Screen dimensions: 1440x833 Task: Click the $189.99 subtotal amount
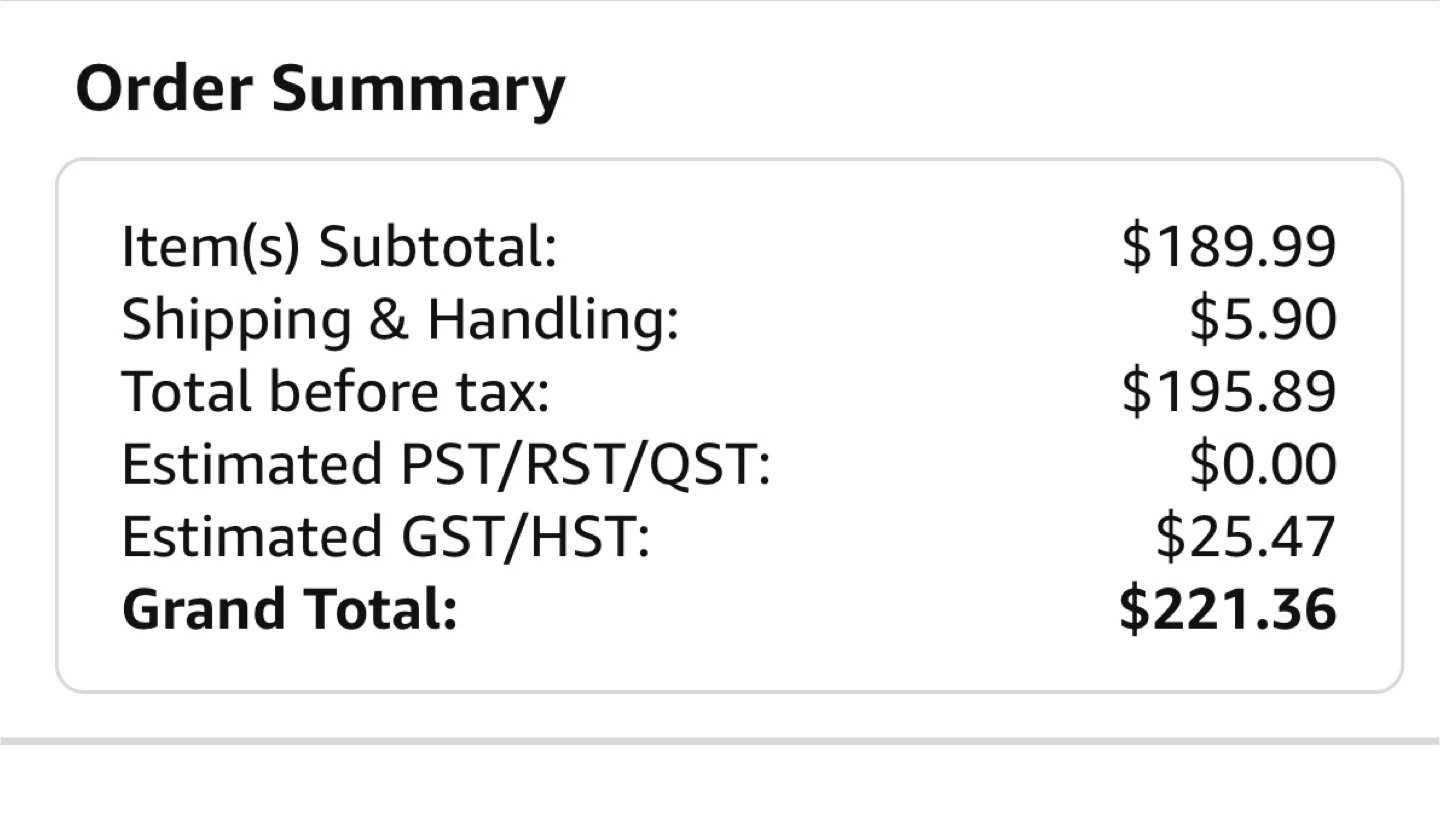[x=1228, y=247]
